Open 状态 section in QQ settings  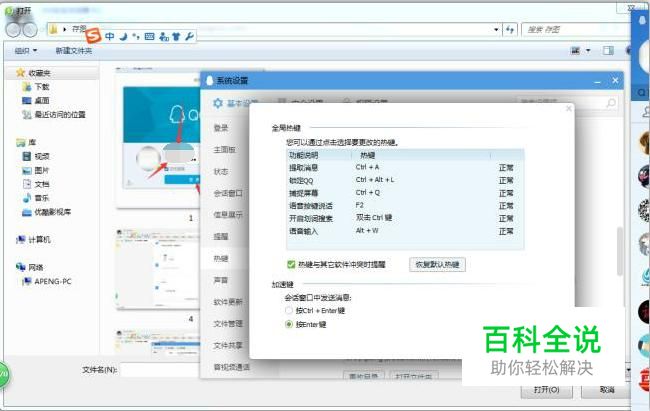[221, 171]
